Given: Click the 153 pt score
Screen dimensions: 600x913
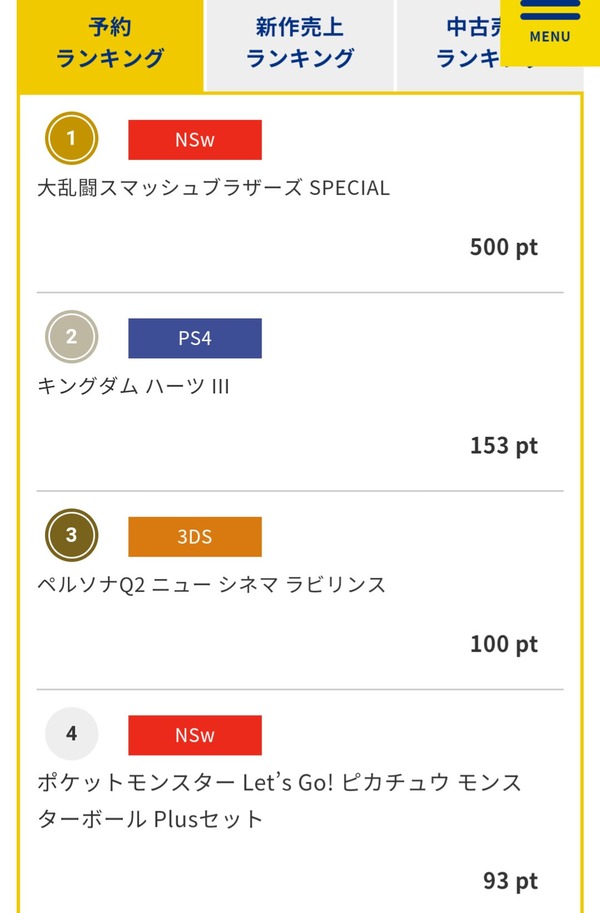Looking at the screenshot, I should tap(504, 445).
